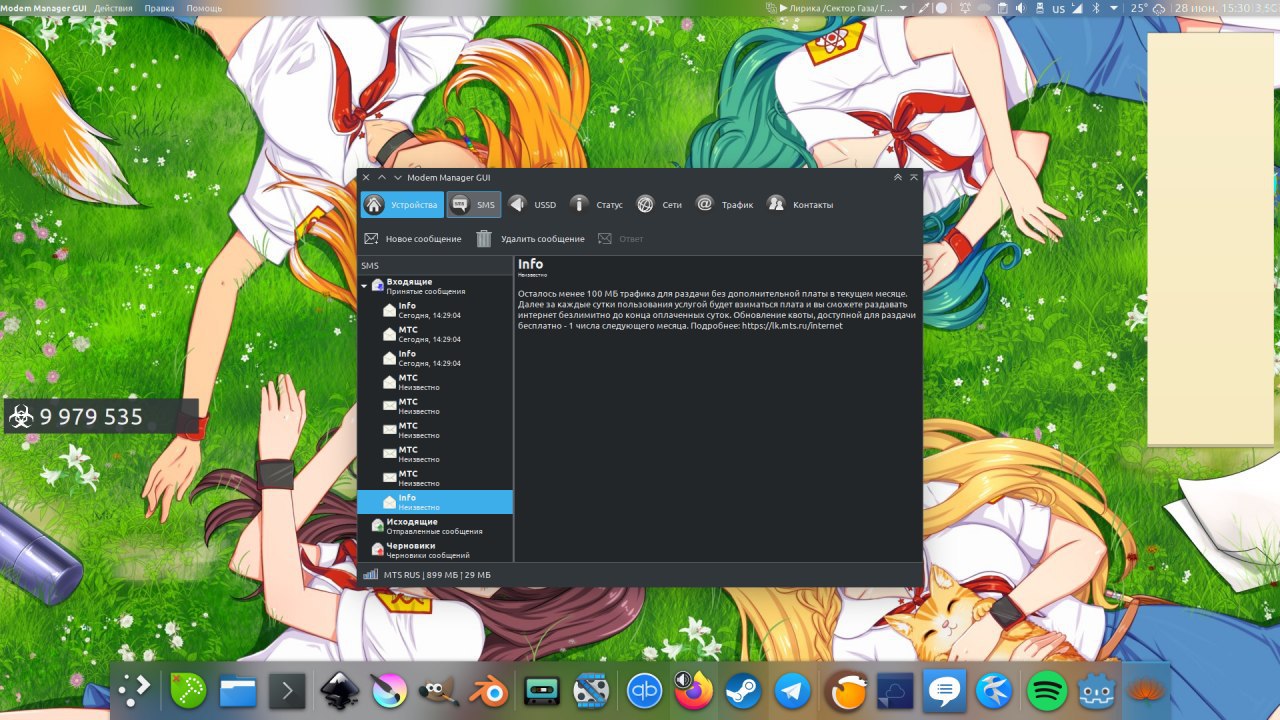The width and height of the screenshot is (1280, 720).
Task: Select the highlighted Info message marked Неизвестно
Action: pyautogui.click(x=435, y=502)
